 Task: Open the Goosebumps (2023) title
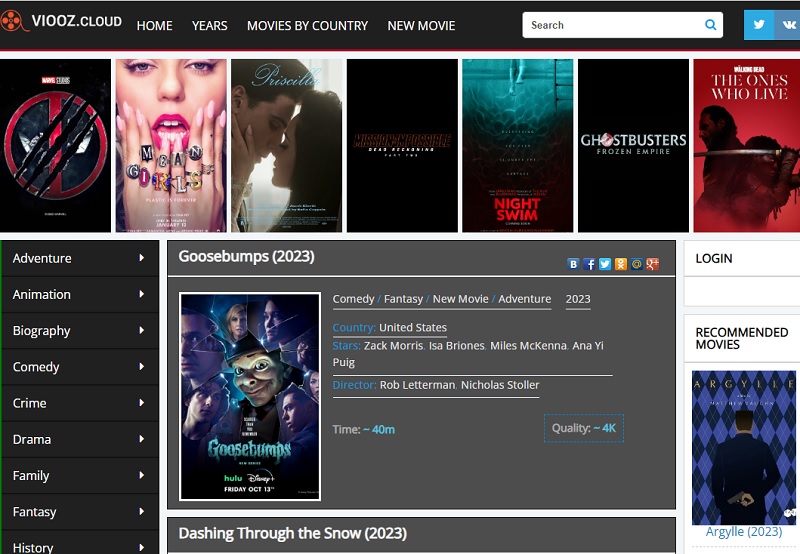[x=246, y=256]
